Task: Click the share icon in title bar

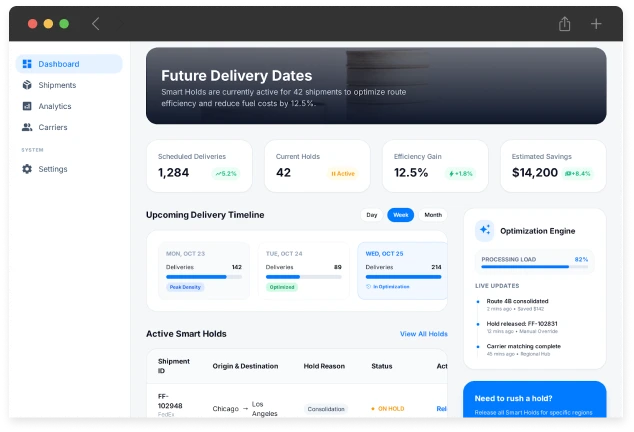Action: pyautogui.click(x=564, y=23)
